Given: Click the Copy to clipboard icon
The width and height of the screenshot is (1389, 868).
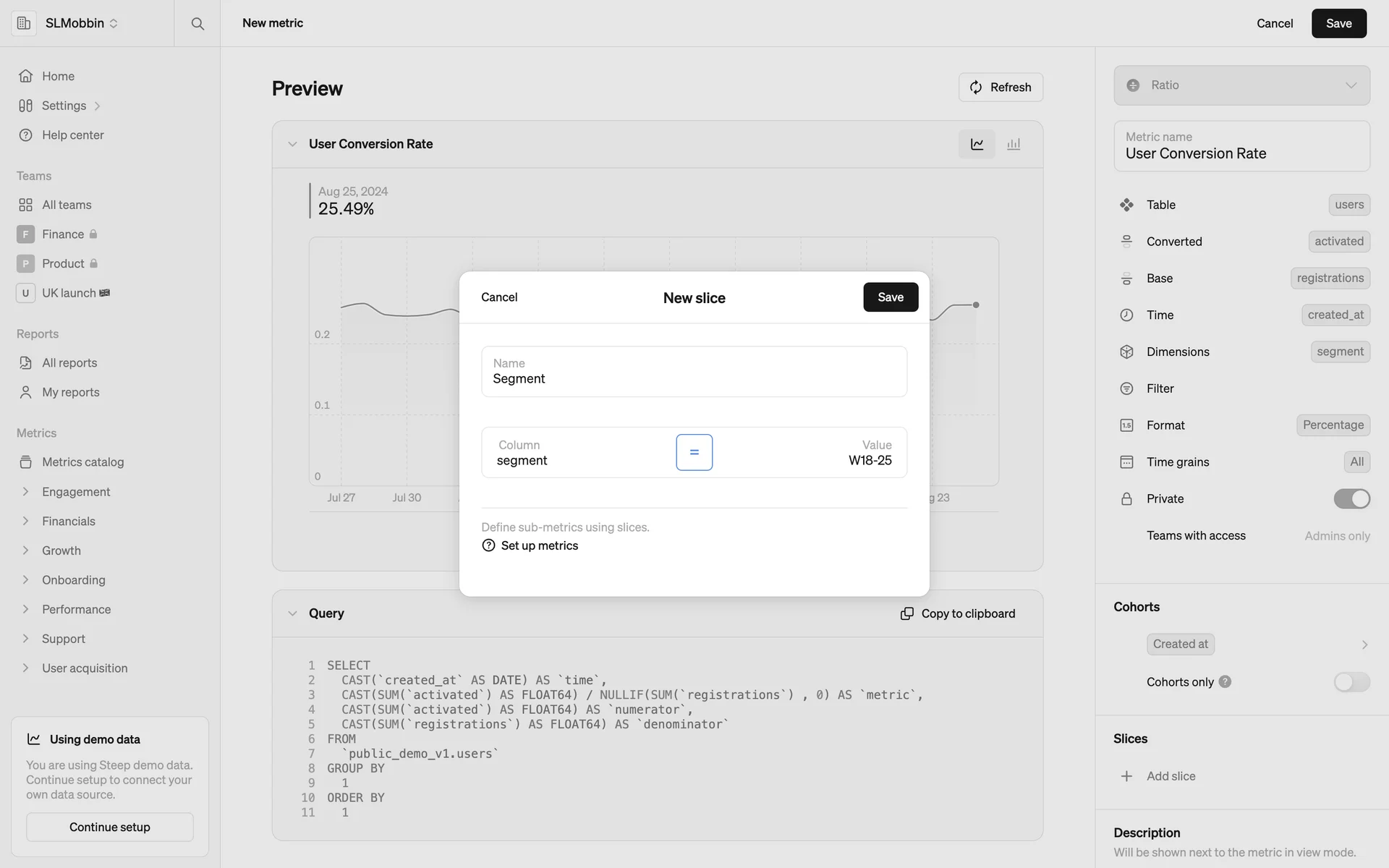Looking at the screenshot, I should (906, 613).
